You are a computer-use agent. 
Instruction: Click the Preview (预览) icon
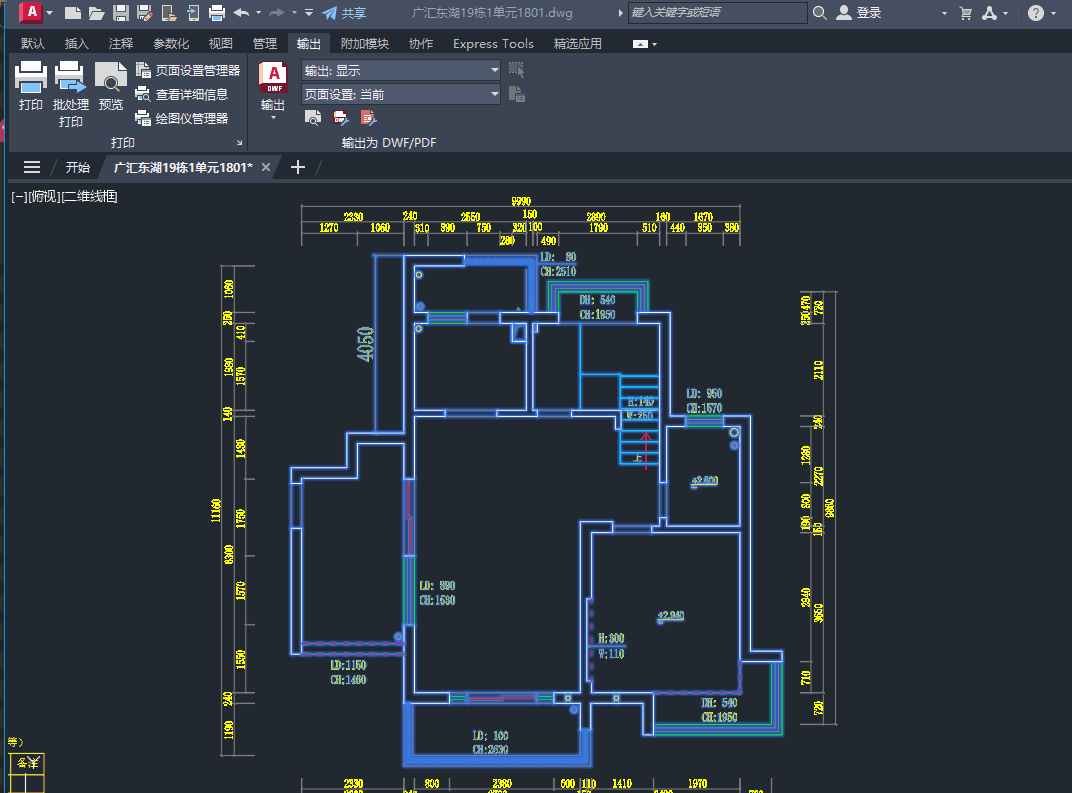(110, 76)
